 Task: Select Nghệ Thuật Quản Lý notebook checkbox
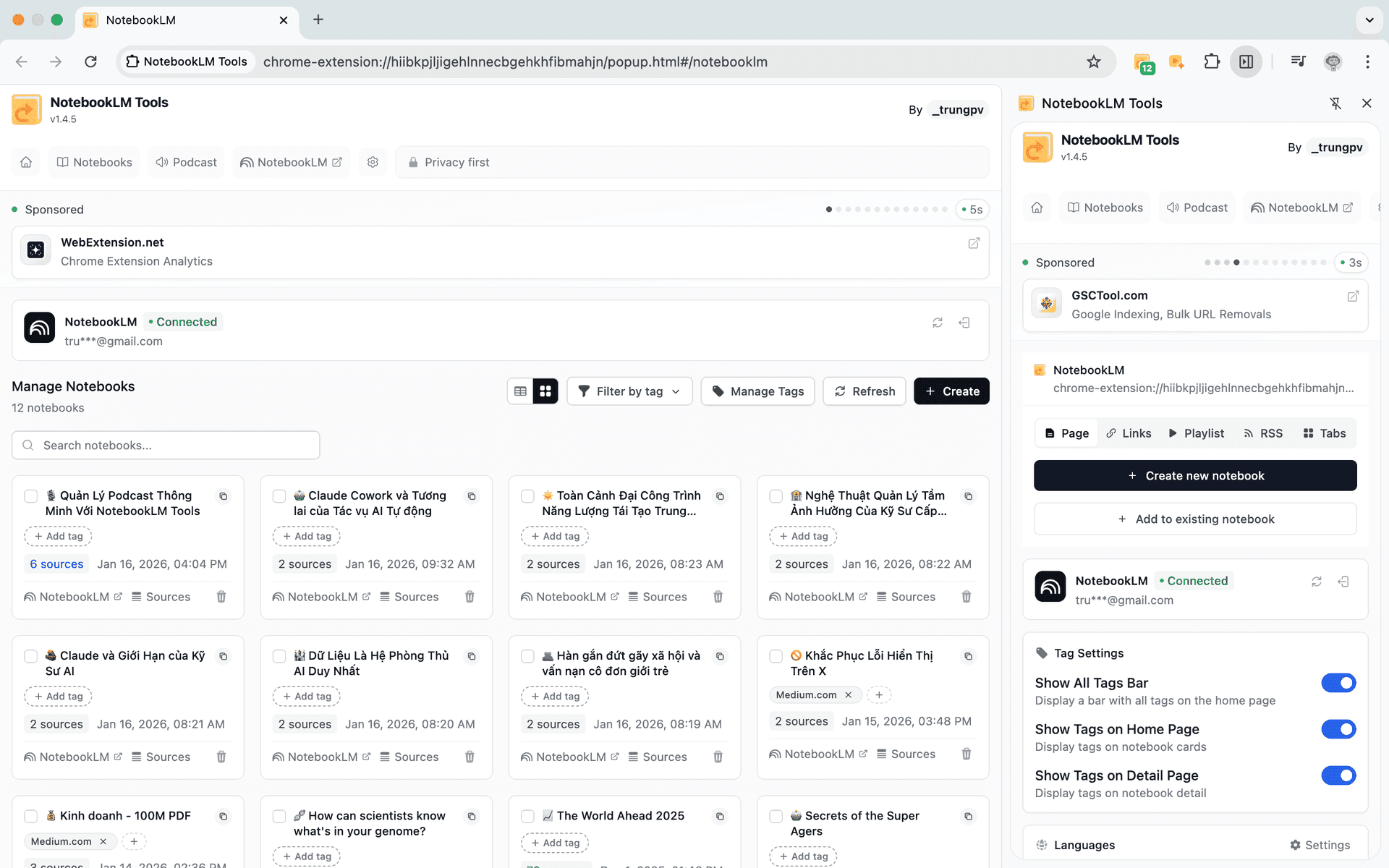pyautogui.click(x=776, y=496)
